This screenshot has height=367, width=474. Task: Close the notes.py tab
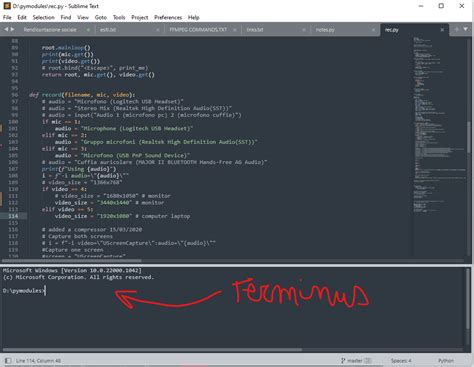(x=373, y=30)
